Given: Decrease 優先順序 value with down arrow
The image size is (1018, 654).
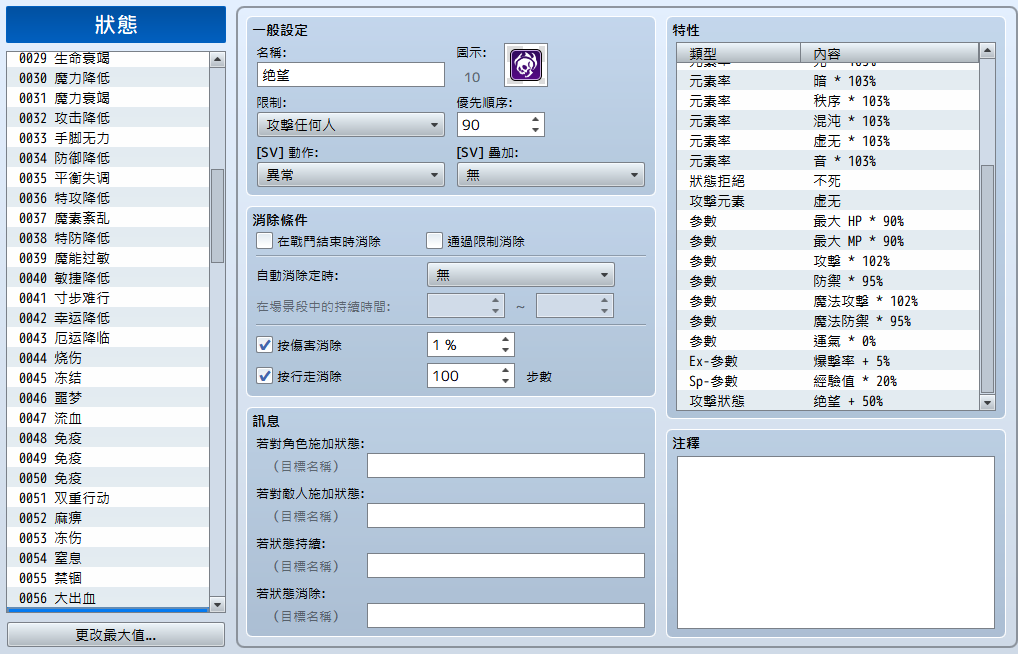Looking at the screenshot, I should pos(535,130).
